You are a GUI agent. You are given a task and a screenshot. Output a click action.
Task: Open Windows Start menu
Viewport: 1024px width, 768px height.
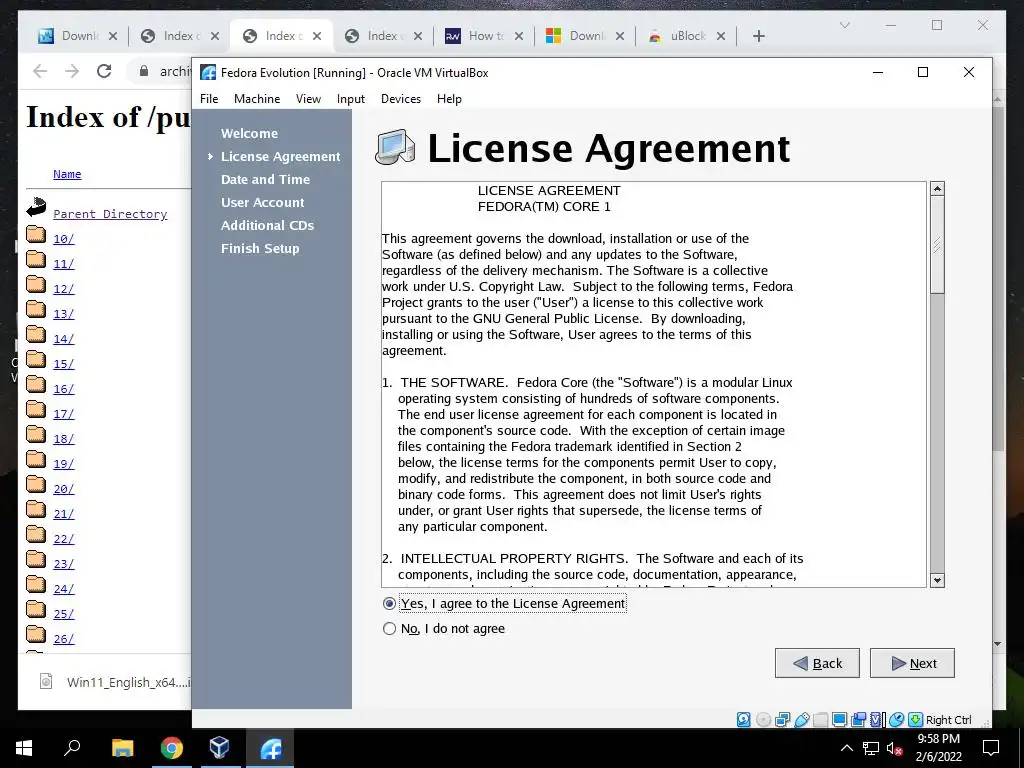pyautogui.click(x=24, y=748)
